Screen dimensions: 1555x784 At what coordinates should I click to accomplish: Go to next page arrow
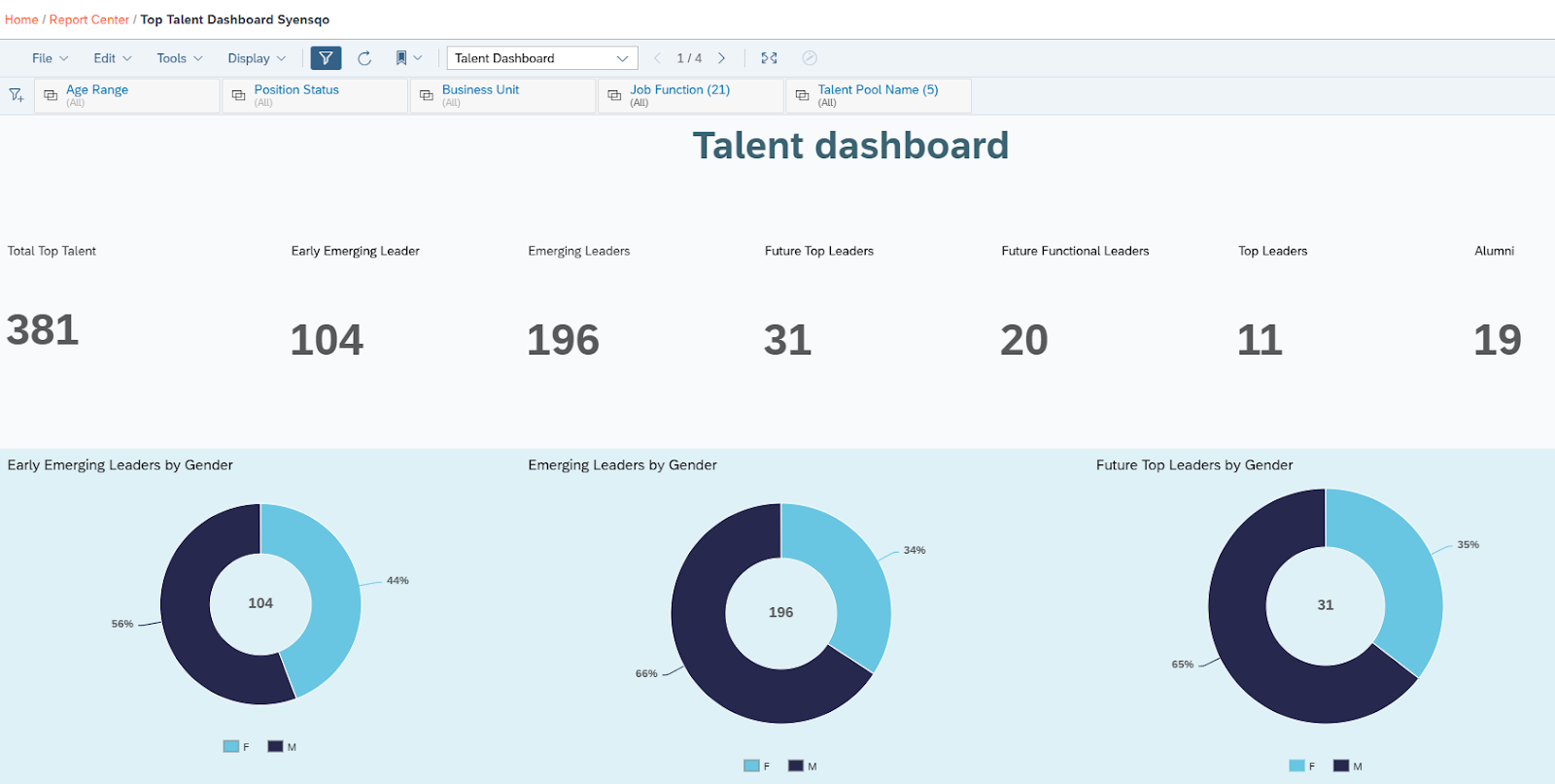tap(721, 58)
